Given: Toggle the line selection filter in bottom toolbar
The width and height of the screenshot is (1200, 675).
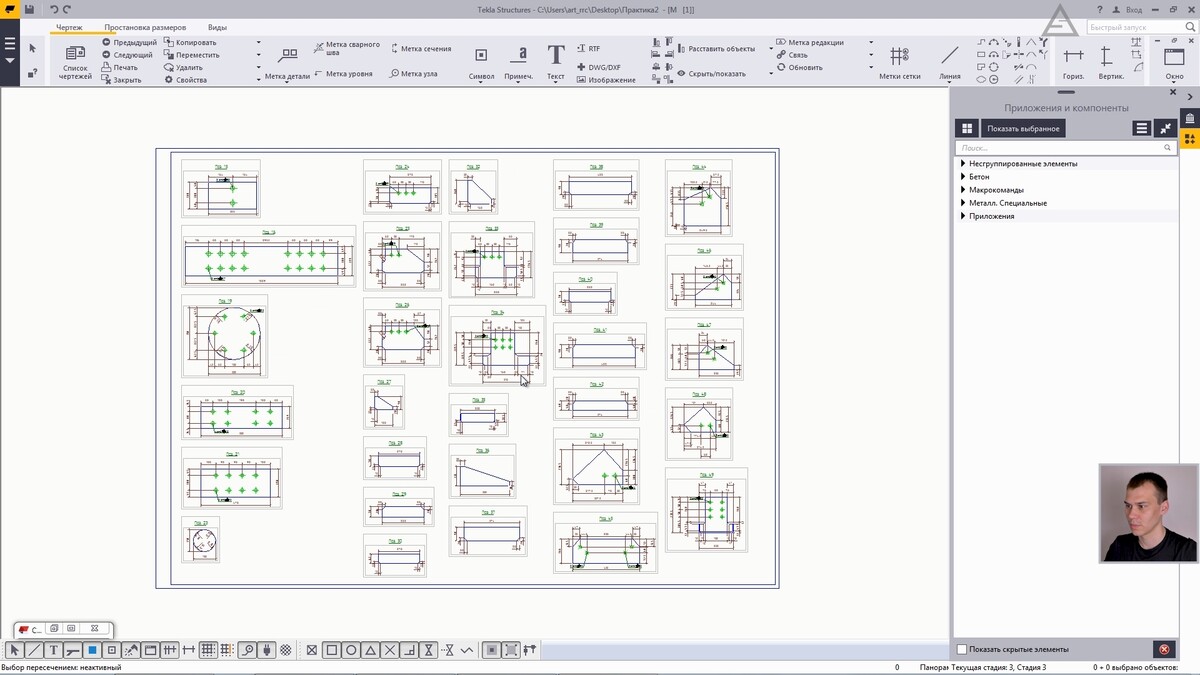Looking at the screenshot, I should pyautogui.click(x=34, y=650).
